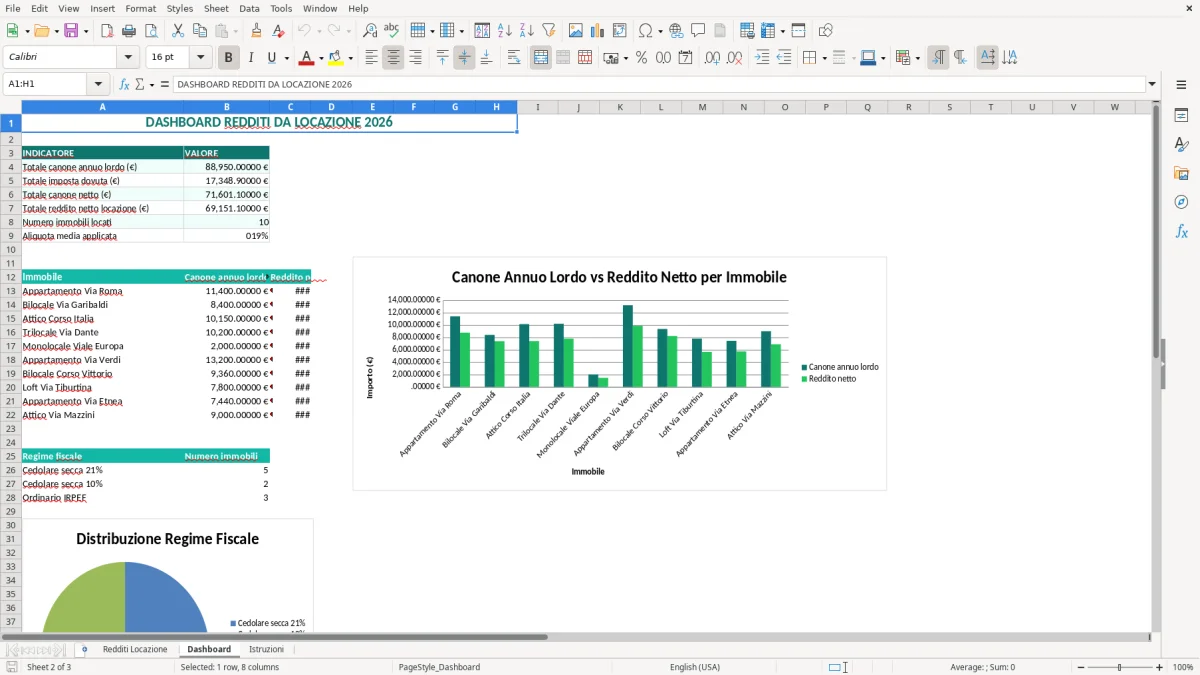Toggle Wrap Text
This screenshot has height=675, width=1200.
coord(514,57)
